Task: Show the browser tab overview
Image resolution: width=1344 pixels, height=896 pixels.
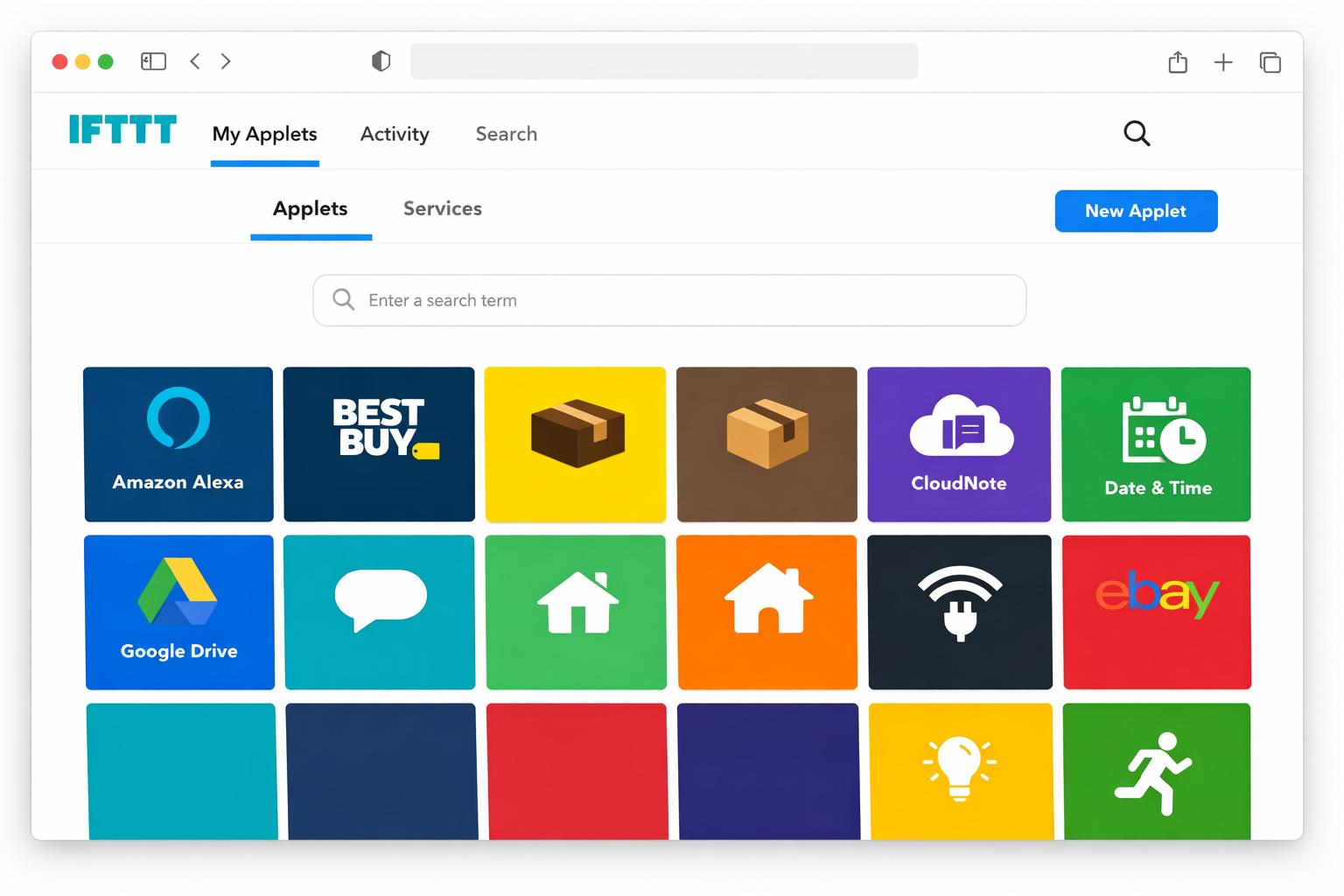Action: coord(1270,62)
